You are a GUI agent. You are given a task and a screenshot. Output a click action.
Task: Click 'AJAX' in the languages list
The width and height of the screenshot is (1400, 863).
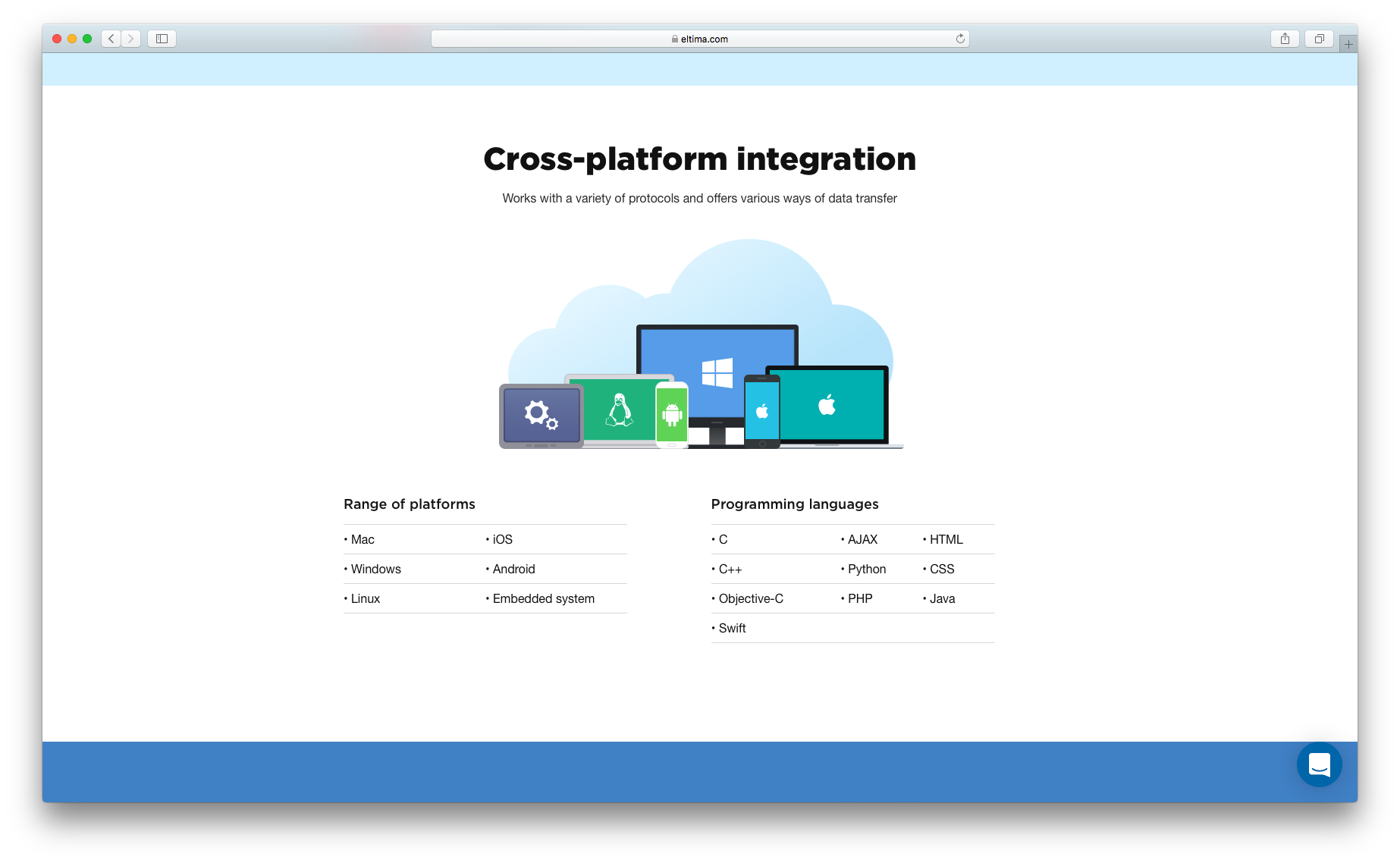point(862,539)
